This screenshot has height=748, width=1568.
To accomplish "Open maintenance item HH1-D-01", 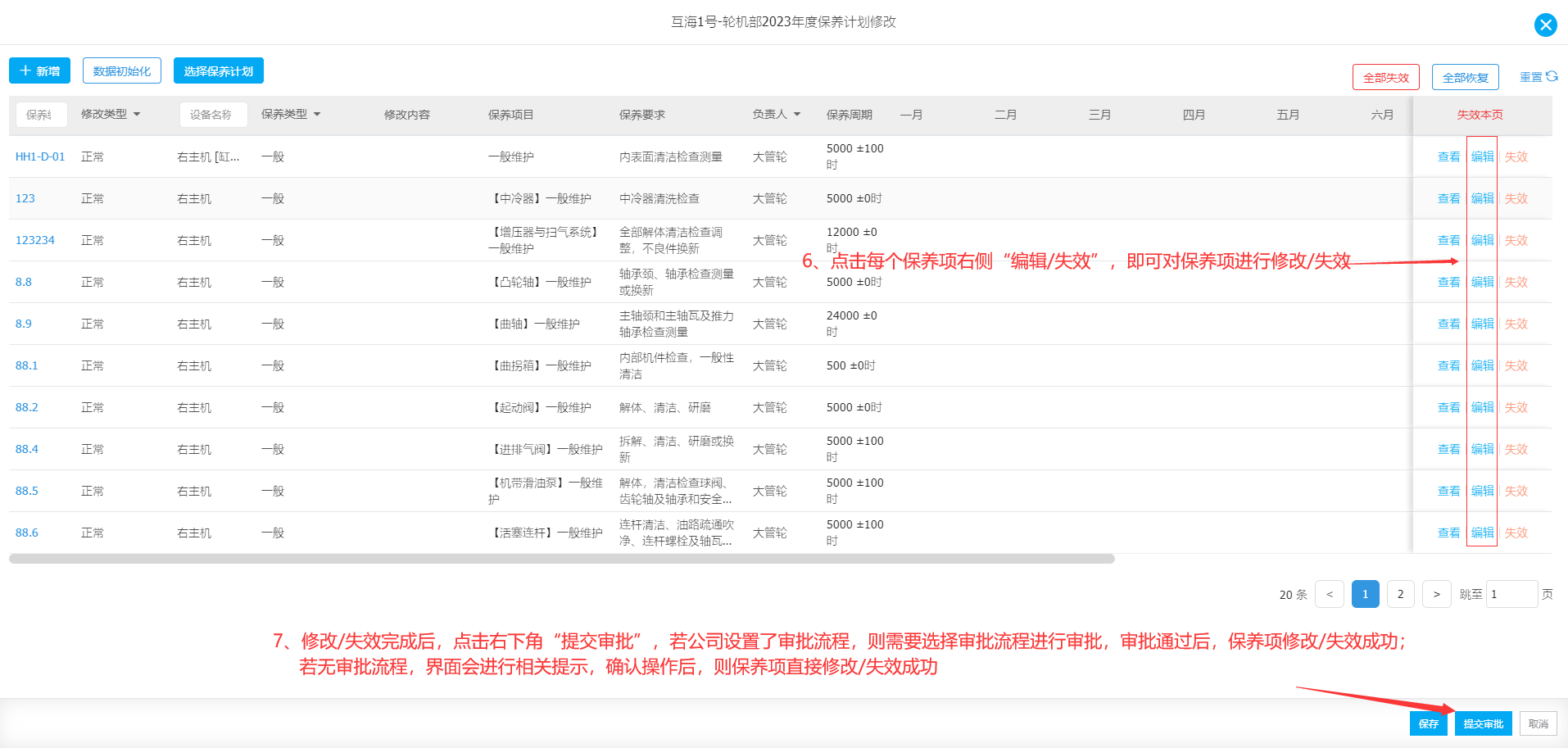I will (x=40, y=156).
